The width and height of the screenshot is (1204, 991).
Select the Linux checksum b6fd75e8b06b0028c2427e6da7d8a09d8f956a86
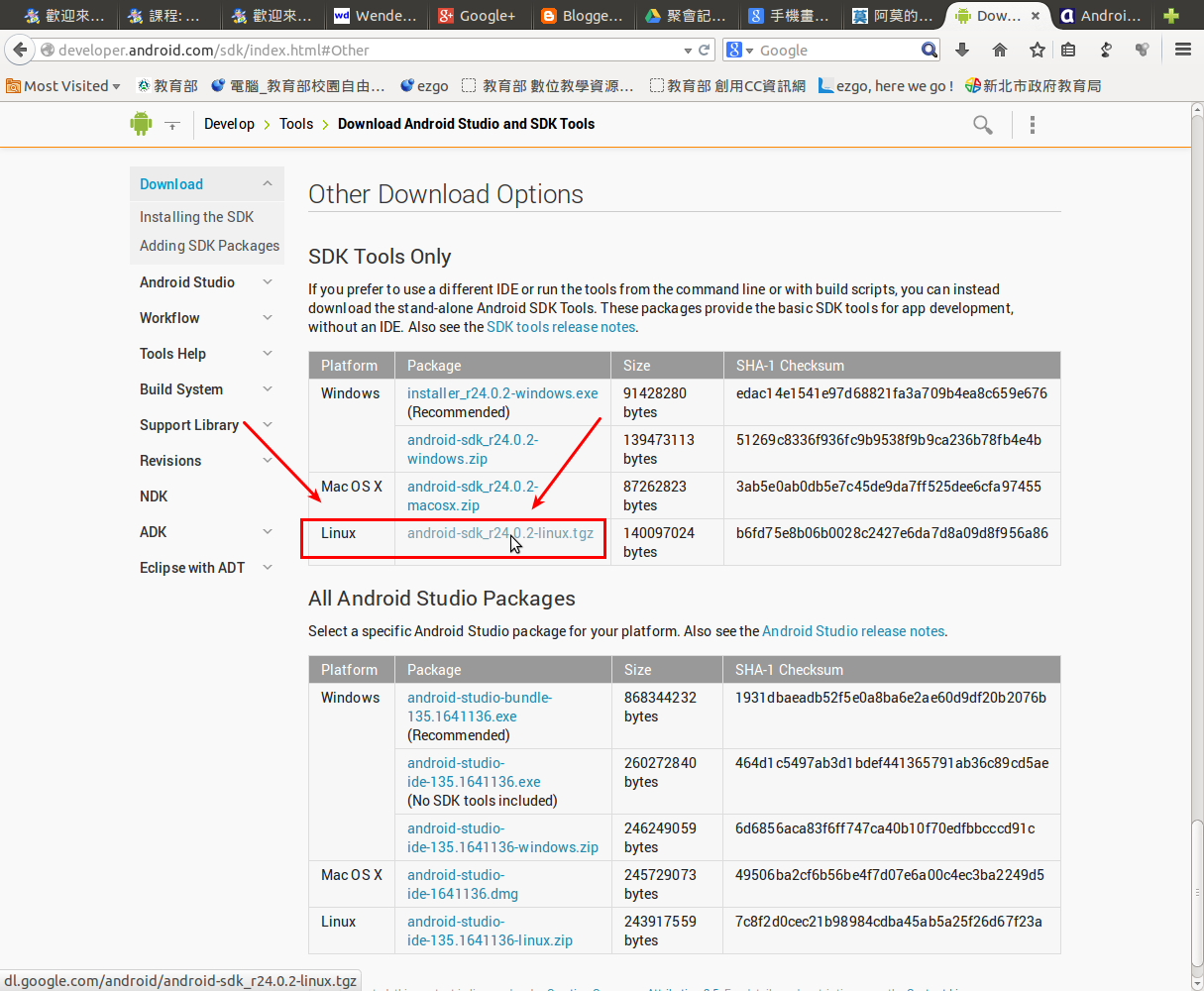pos(892,533)
